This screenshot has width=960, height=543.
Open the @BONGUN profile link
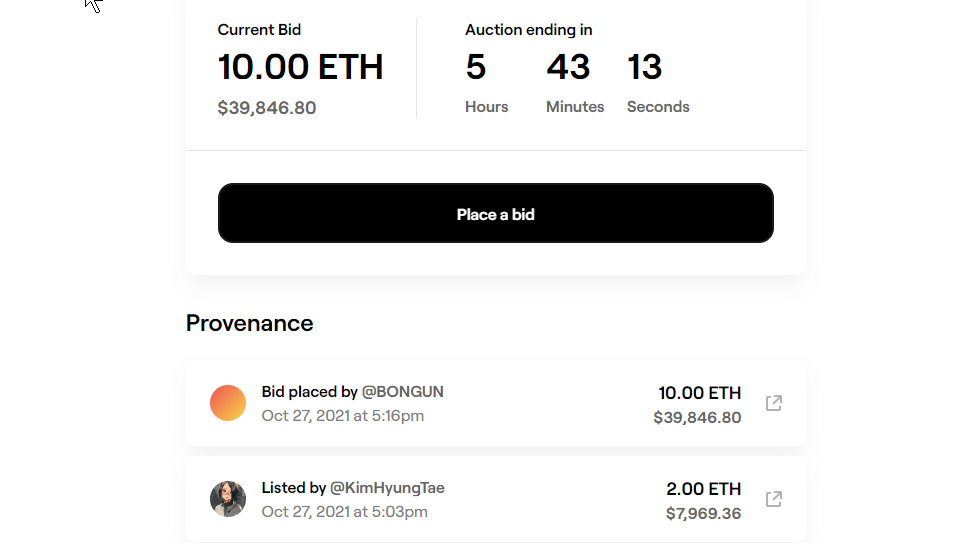[x=402, y=392]
